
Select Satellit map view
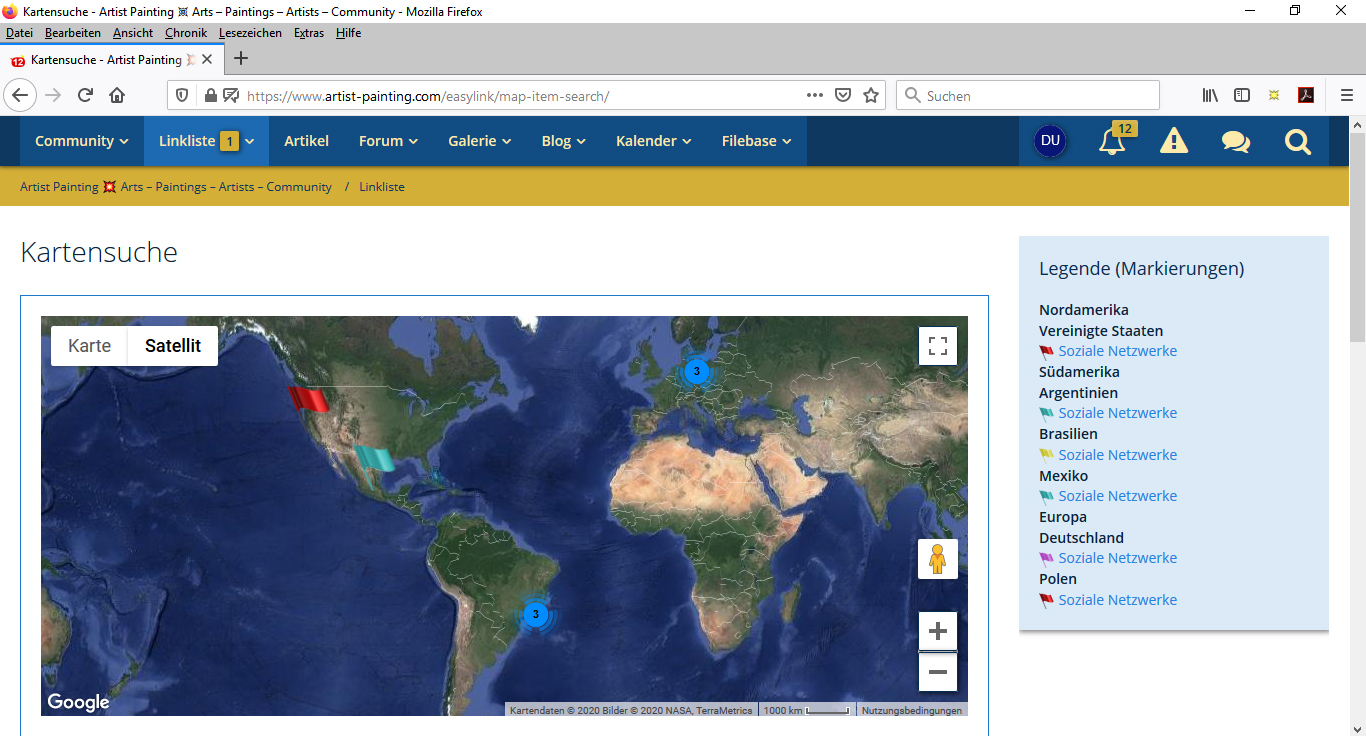tap(173, 346)
